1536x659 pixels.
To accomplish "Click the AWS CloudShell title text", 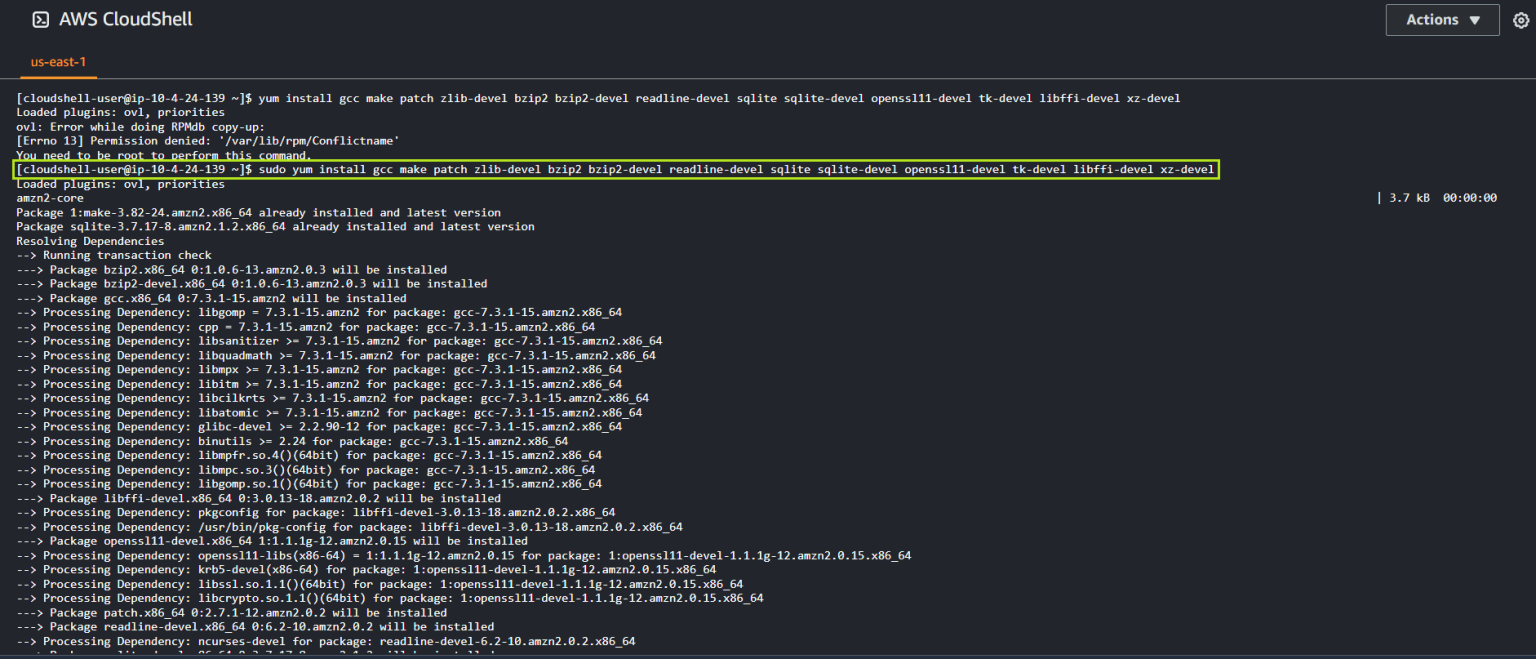I will pos(126,18).
